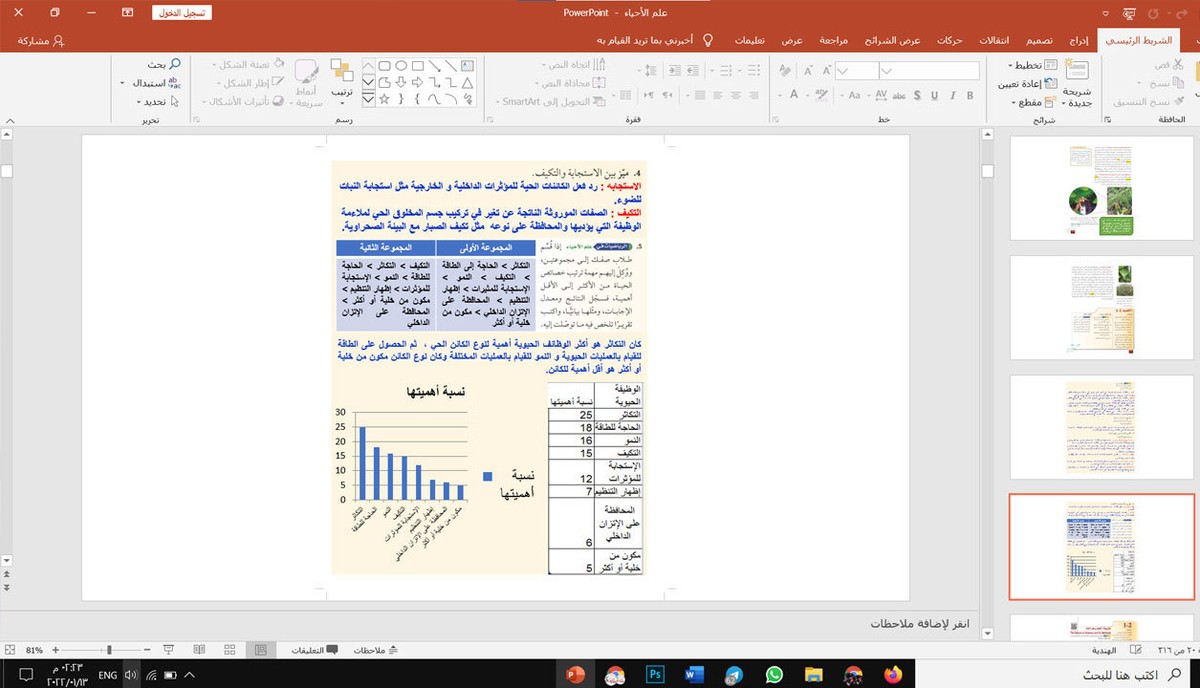Click the Share (مشاركة) button
1200x688 pixels.
(x=39, y=41)
